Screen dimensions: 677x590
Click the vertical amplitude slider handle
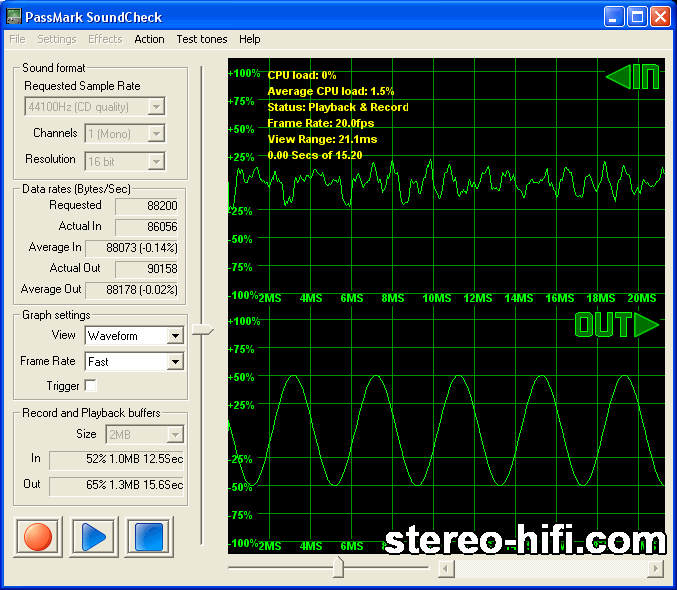203,331
